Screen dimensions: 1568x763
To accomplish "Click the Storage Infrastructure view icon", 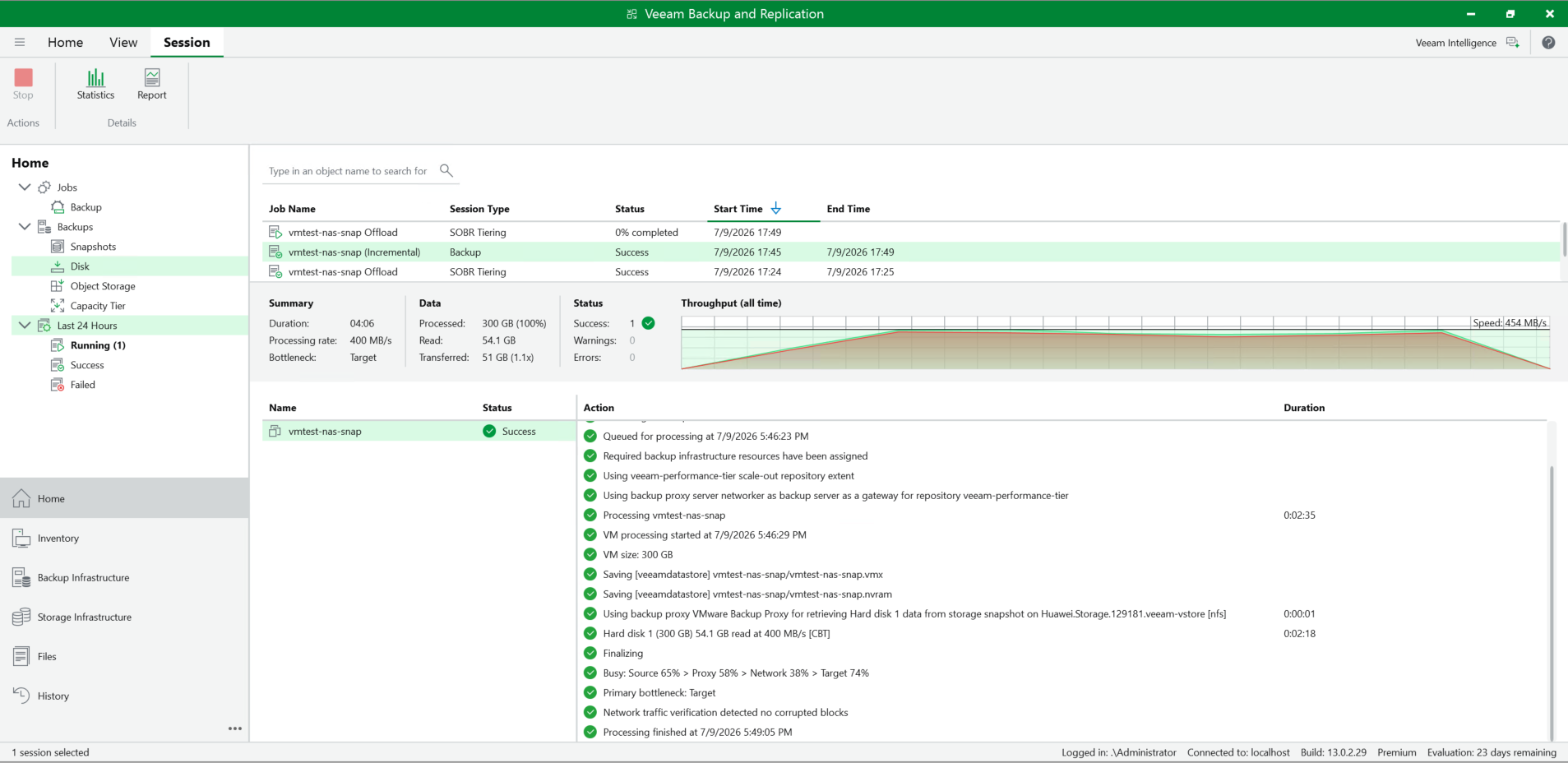I will (21, 617).
